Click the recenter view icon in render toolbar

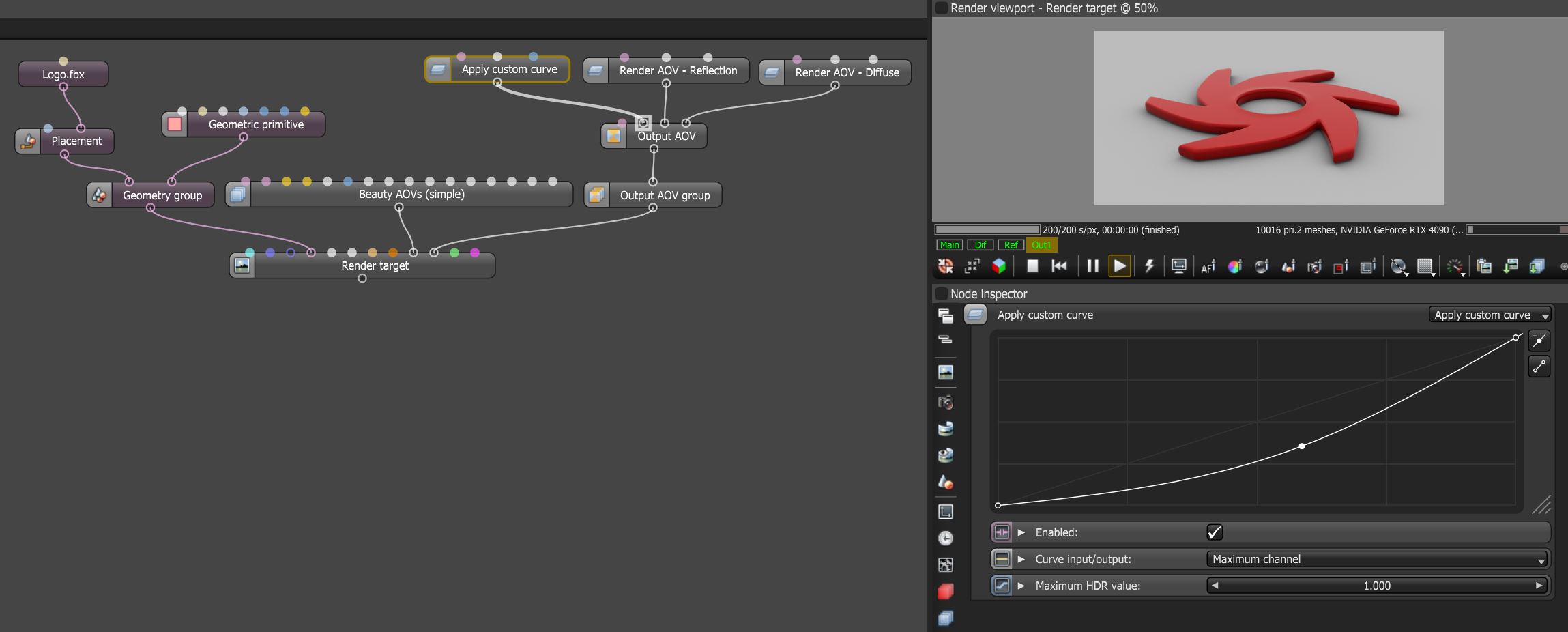(946, 266)
